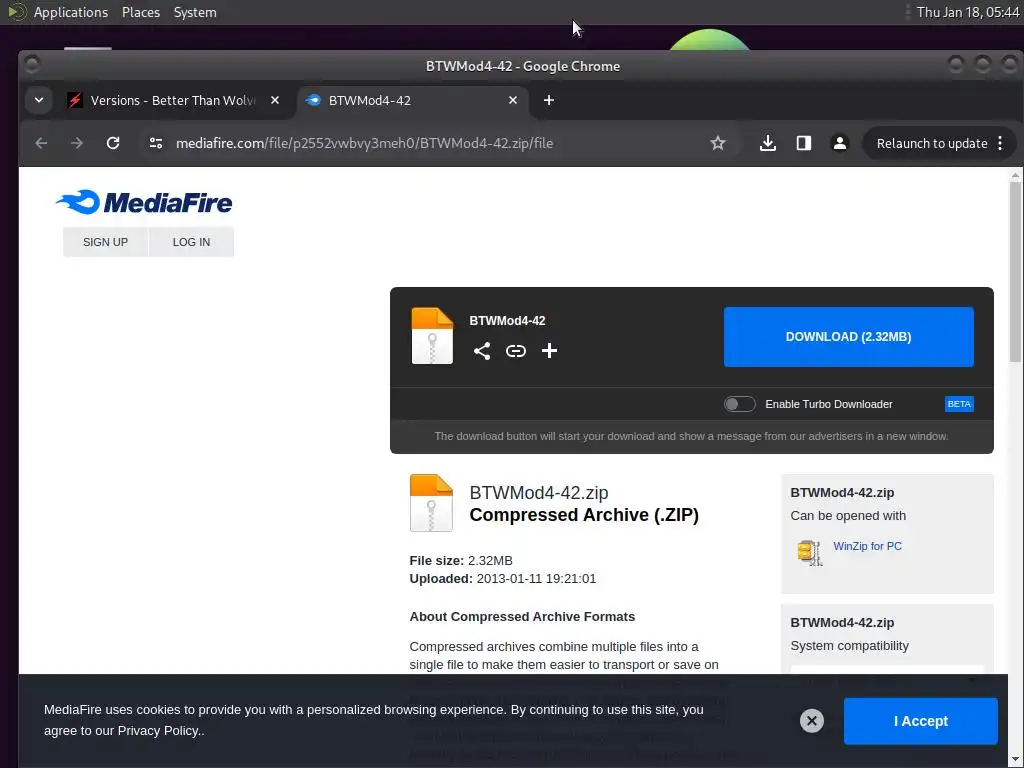
Task: Bookmark this page with the star icon
Action: (x=718, y=143)
